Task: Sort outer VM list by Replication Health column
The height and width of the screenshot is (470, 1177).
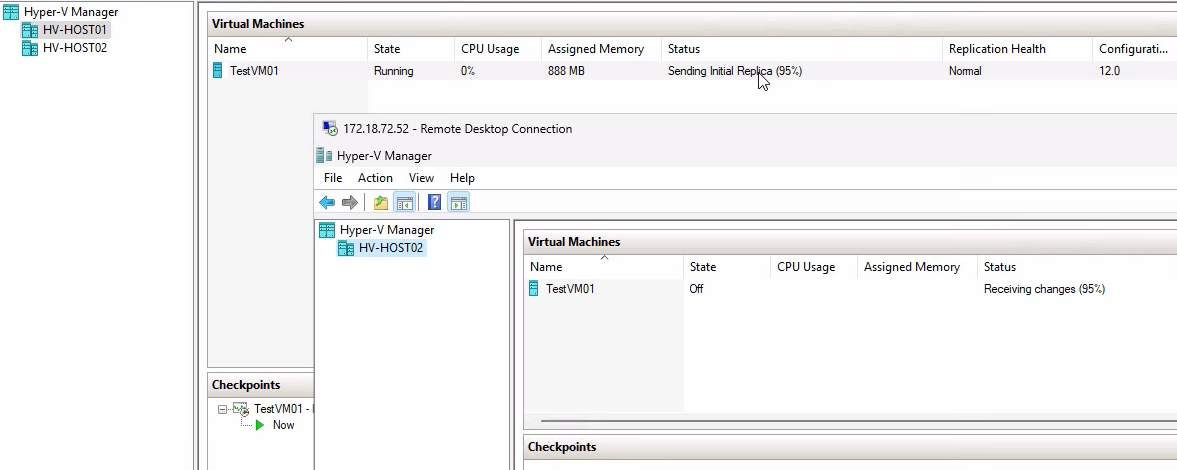Action: click(x=1016, y=49)
